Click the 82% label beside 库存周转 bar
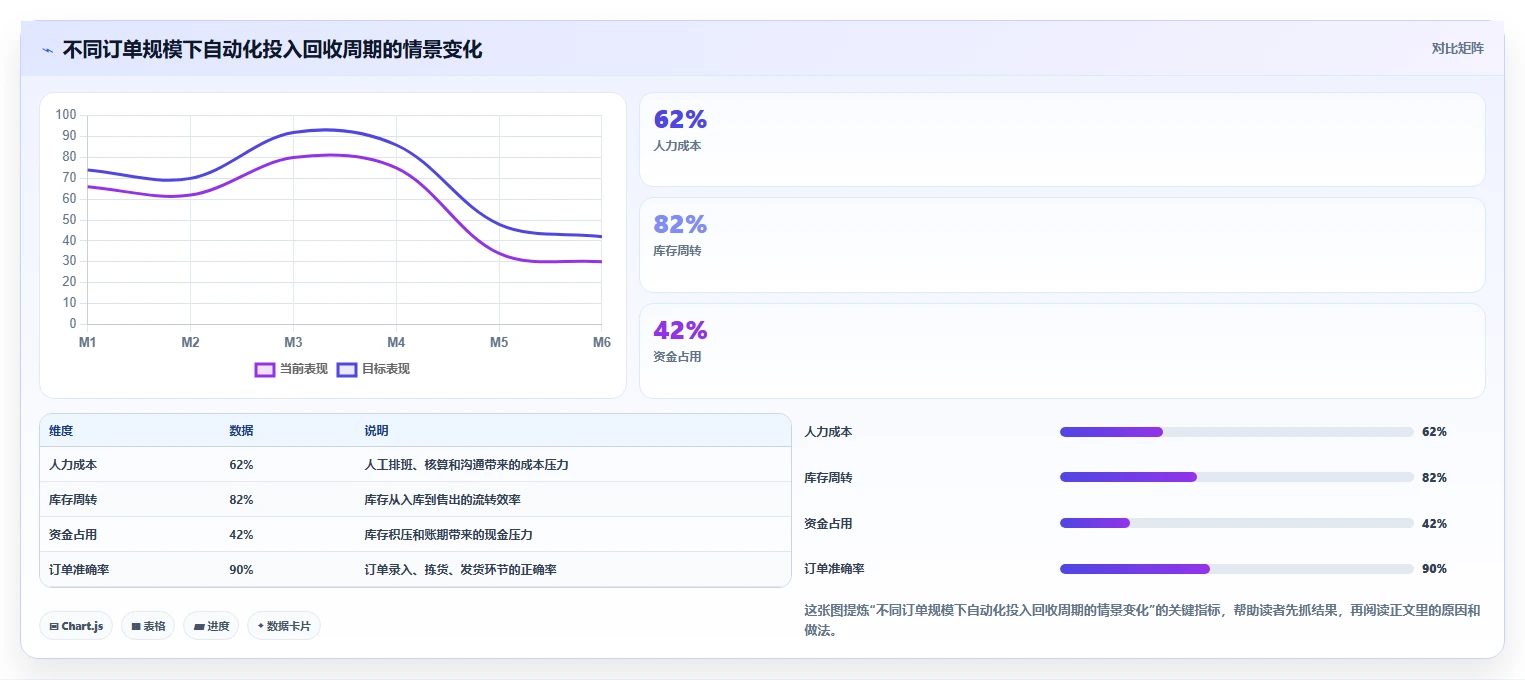 point(1434,477)
